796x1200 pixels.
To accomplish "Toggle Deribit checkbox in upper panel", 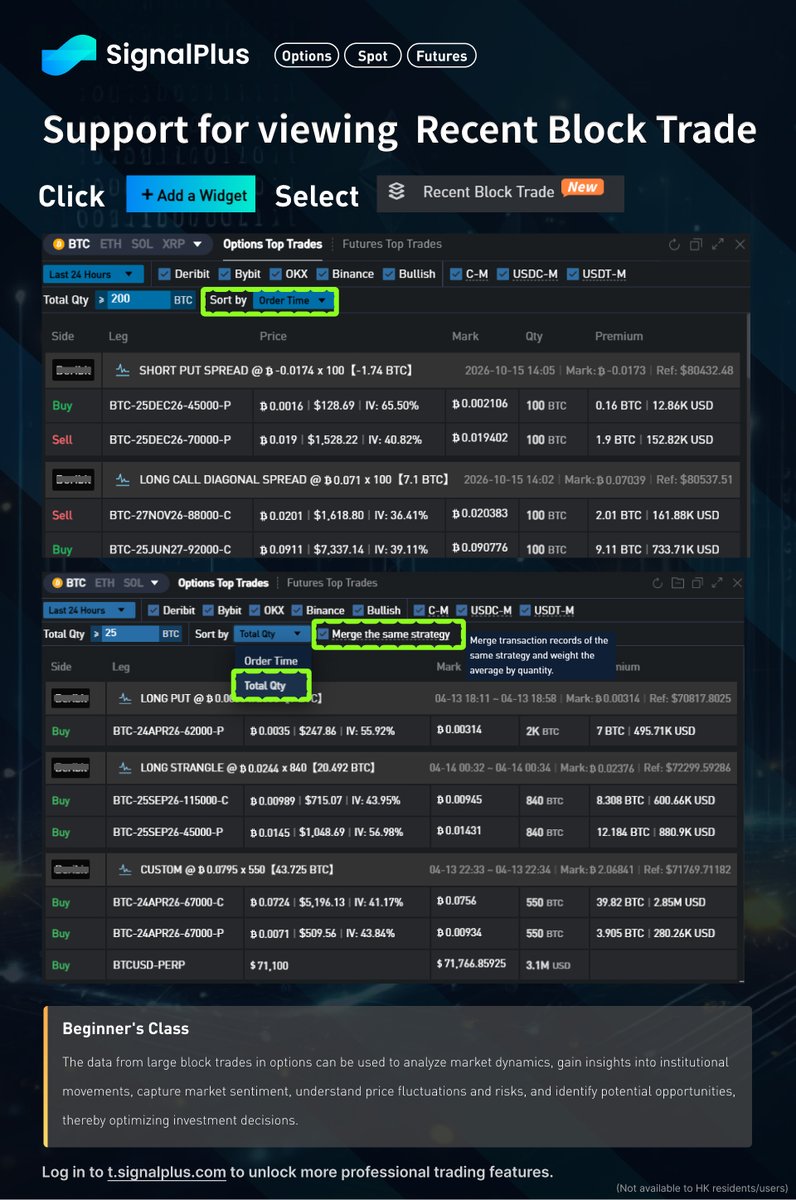I will pos(165,274).
